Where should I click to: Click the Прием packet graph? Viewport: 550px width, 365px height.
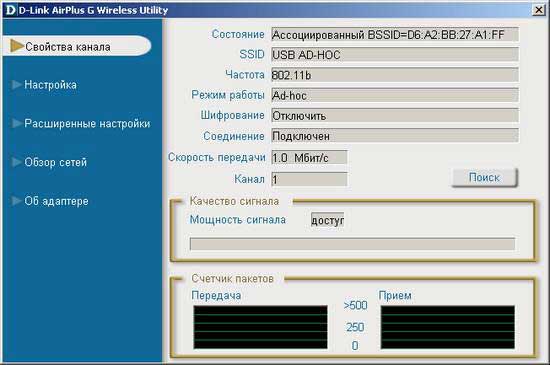448,327
